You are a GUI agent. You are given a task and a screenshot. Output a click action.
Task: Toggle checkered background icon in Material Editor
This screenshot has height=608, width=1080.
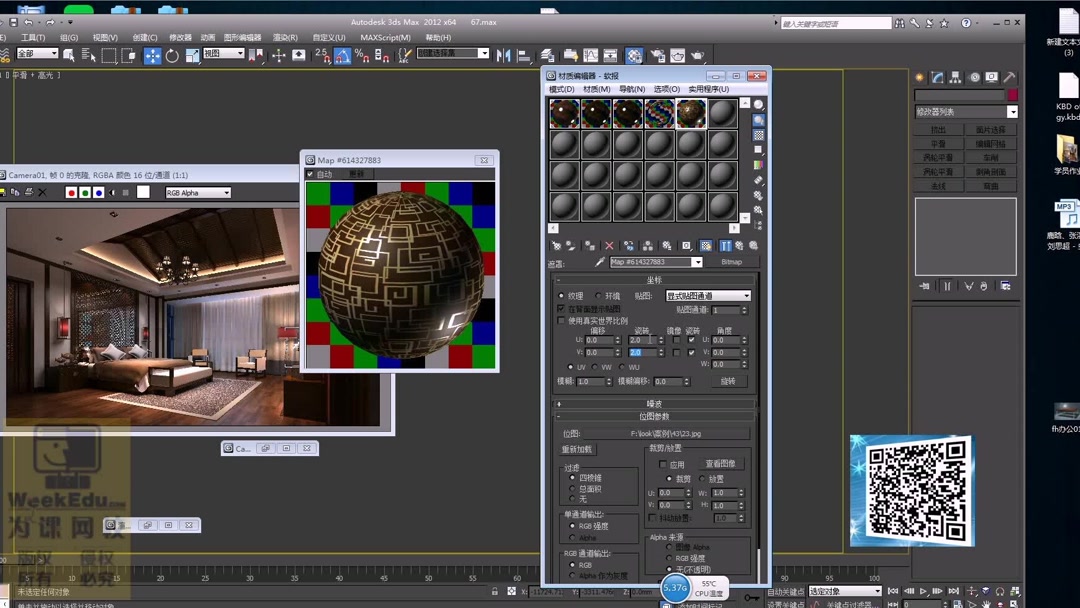coord(759,135)
